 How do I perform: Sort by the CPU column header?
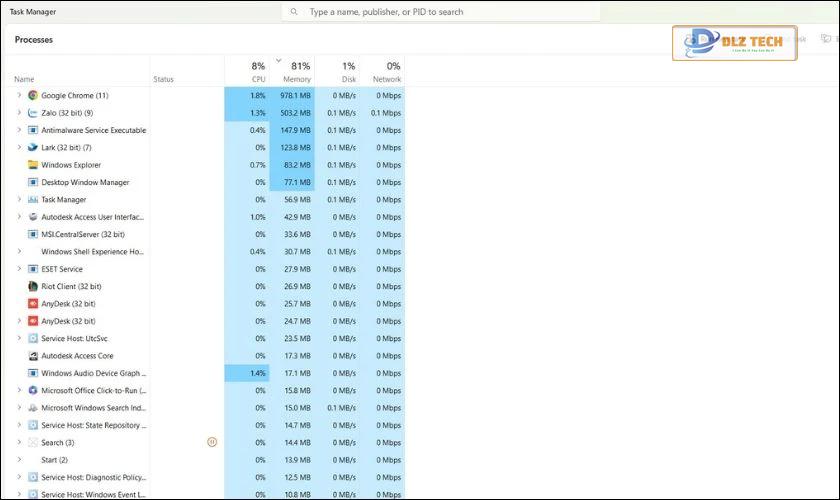point(247,71)
